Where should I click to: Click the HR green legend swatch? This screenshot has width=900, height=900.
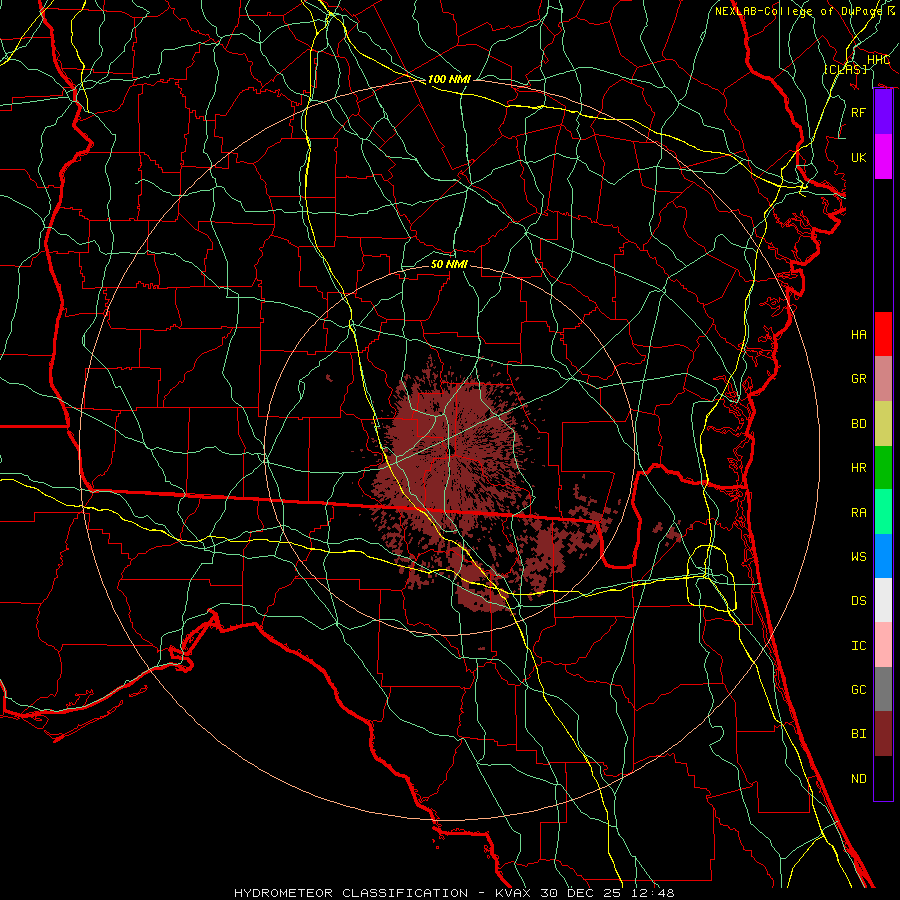click(883, 467)
